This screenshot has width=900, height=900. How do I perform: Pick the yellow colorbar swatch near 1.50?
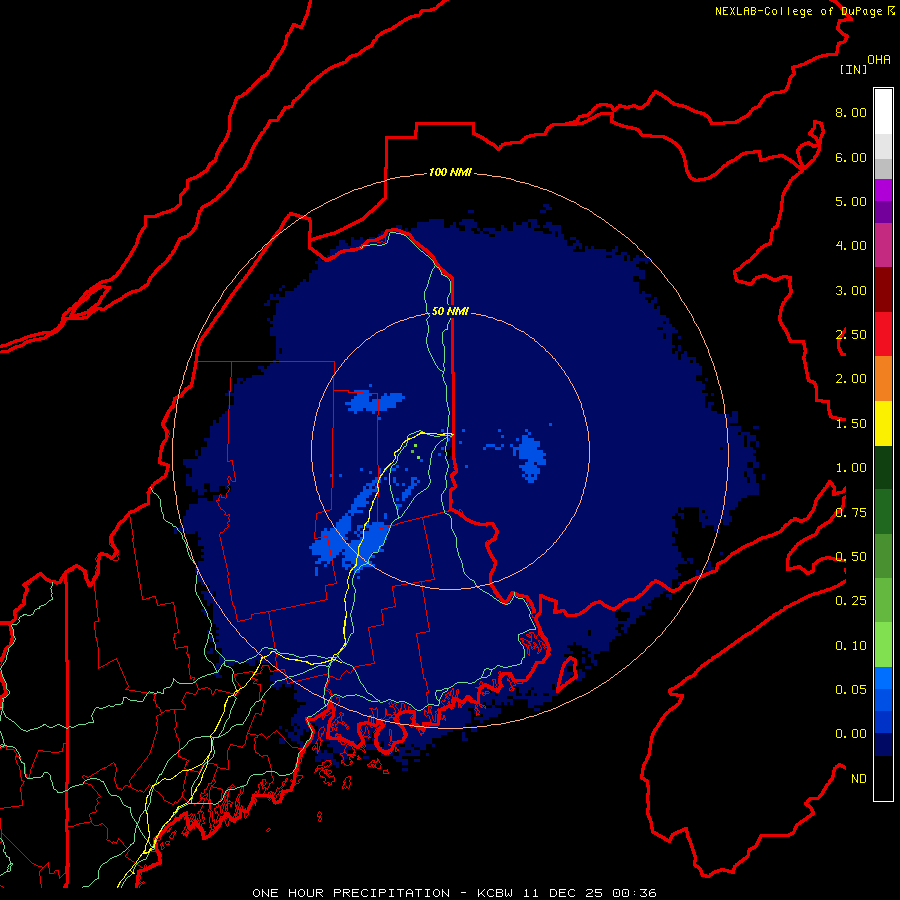click(883, 423)
